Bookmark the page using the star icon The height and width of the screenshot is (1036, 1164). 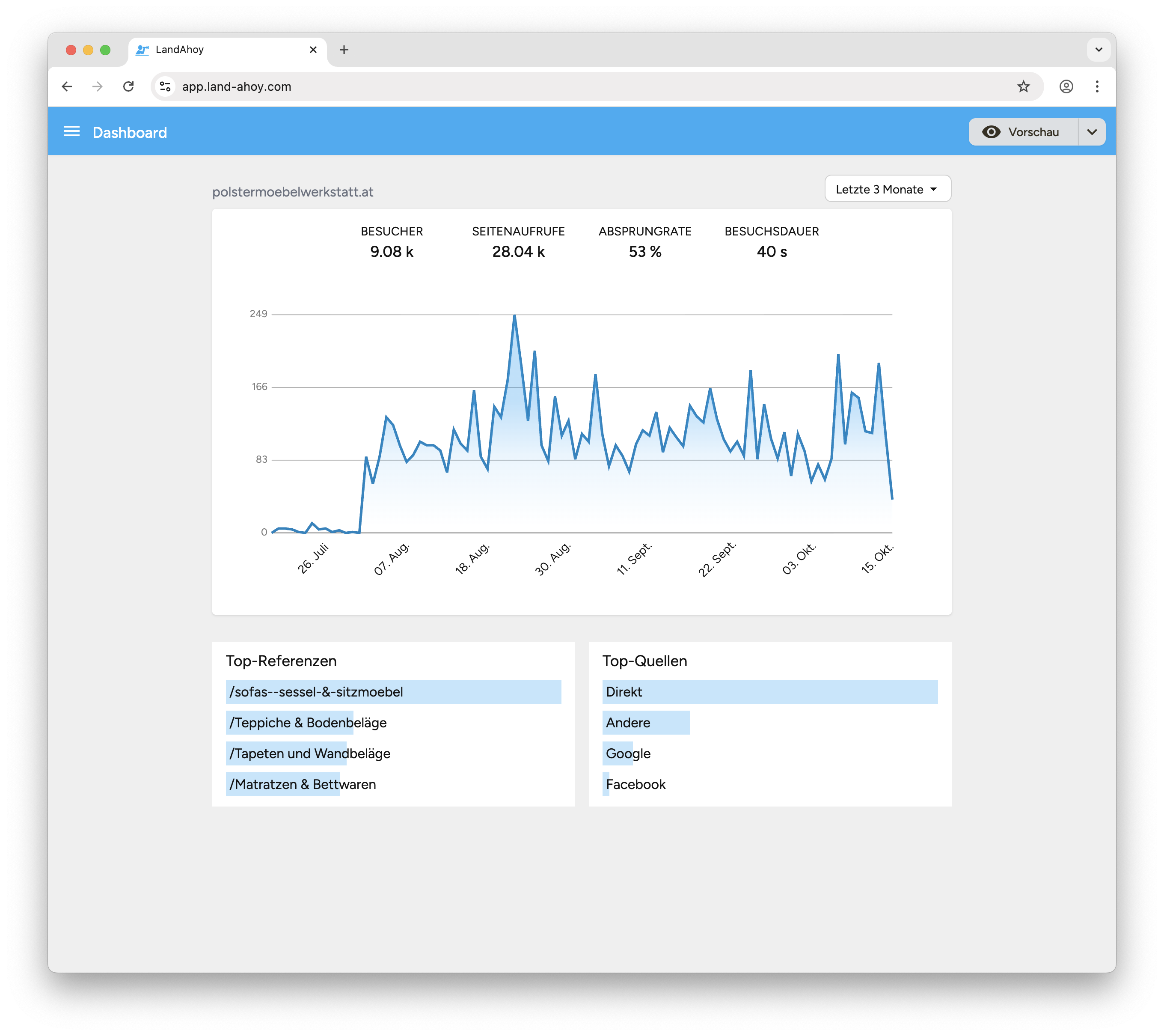click(1023, 86)
